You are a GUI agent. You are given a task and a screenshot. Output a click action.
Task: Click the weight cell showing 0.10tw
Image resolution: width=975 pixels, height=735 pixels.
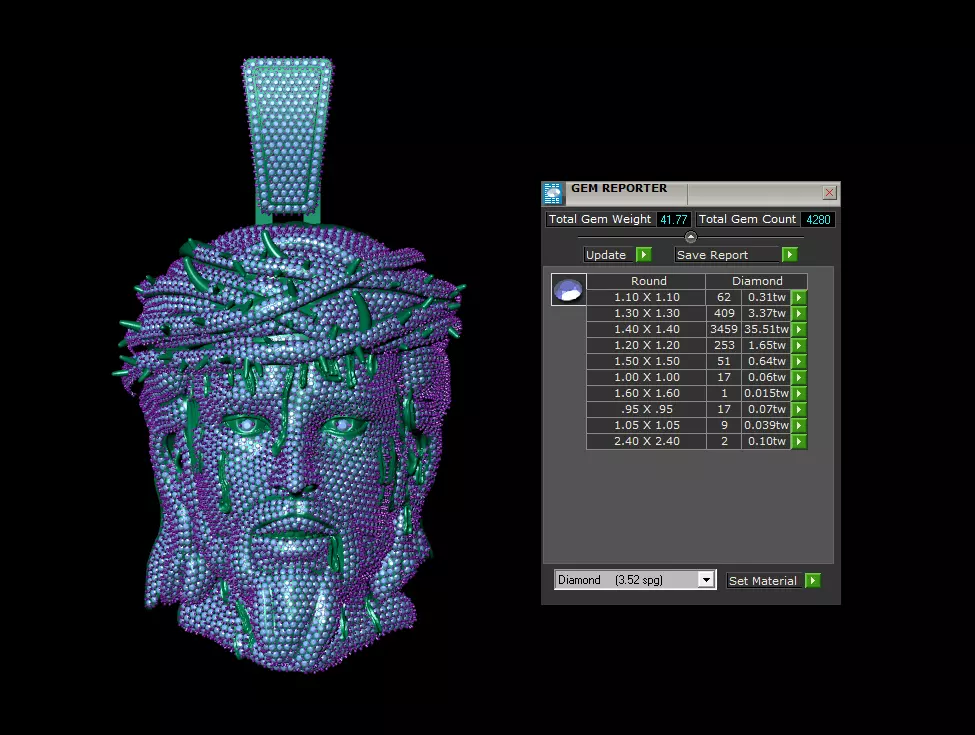click(766, 441)
